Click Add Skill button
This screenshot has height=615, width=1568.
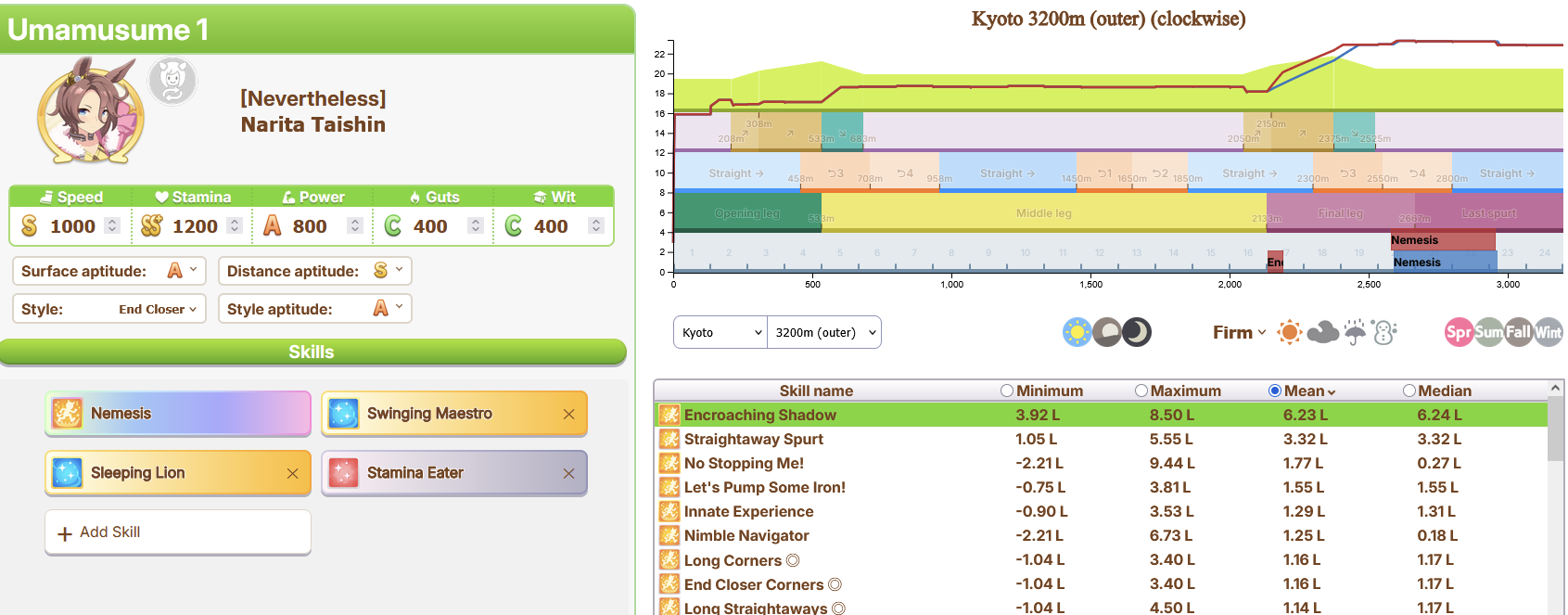[x=178, y=532]
